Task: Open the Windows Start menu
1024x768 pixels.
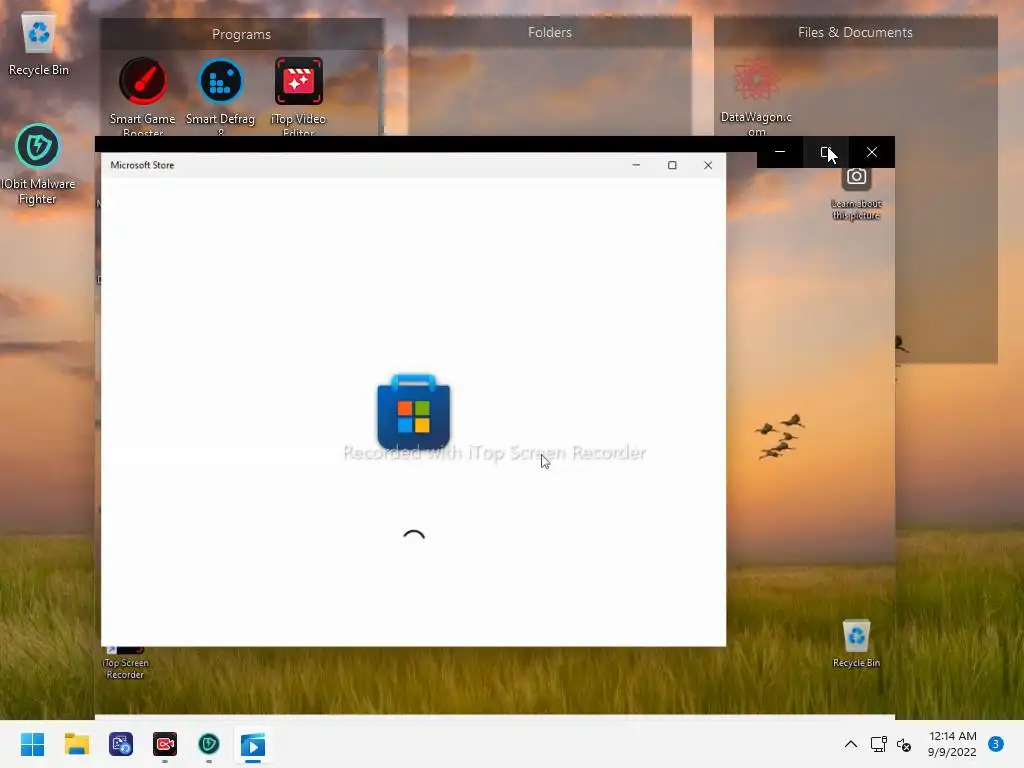Action: 32,744
